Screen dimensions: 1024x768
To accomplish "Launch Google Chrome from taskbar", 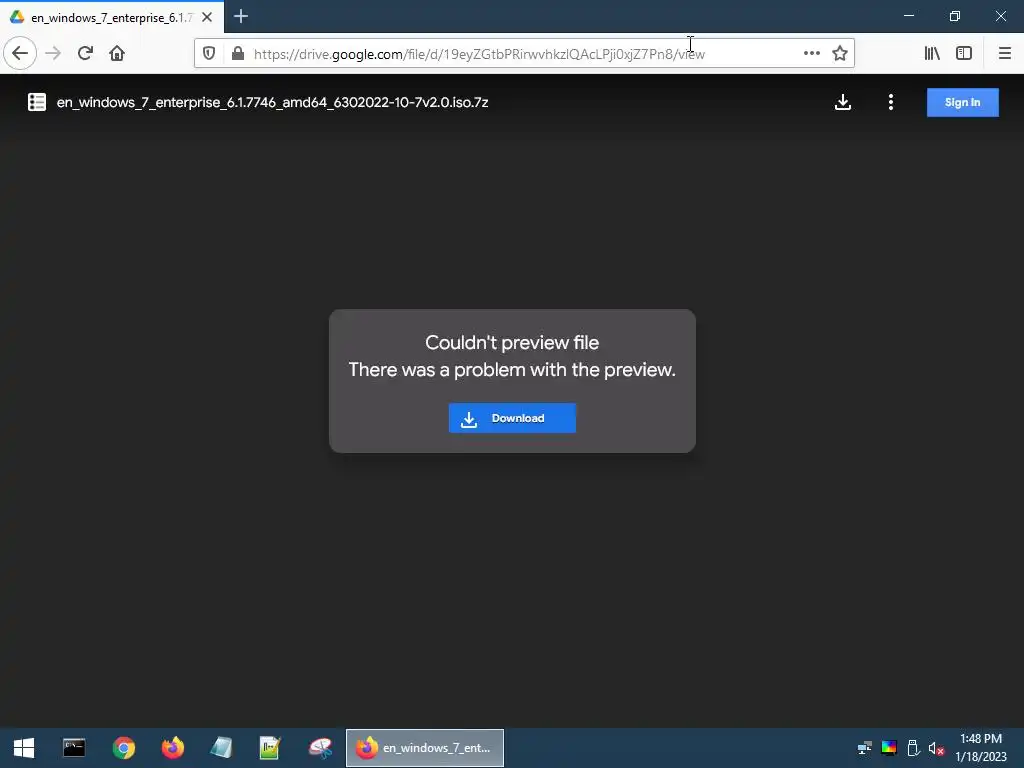I will (123, 748).
